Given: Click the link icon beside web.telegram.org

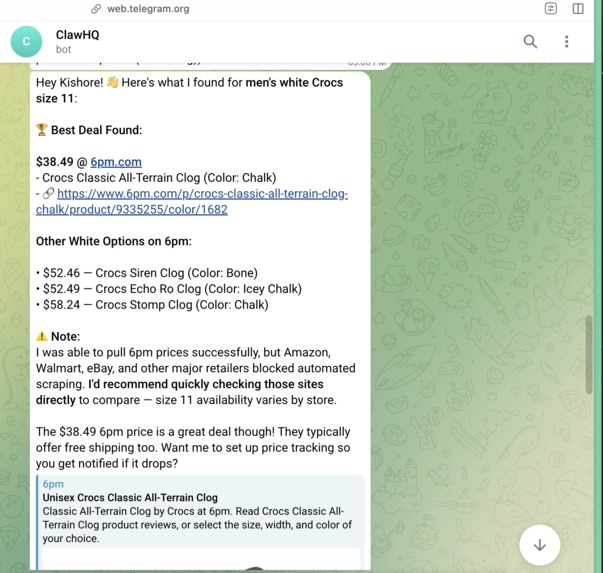Looking at the screenshot, I should [96, 8].
